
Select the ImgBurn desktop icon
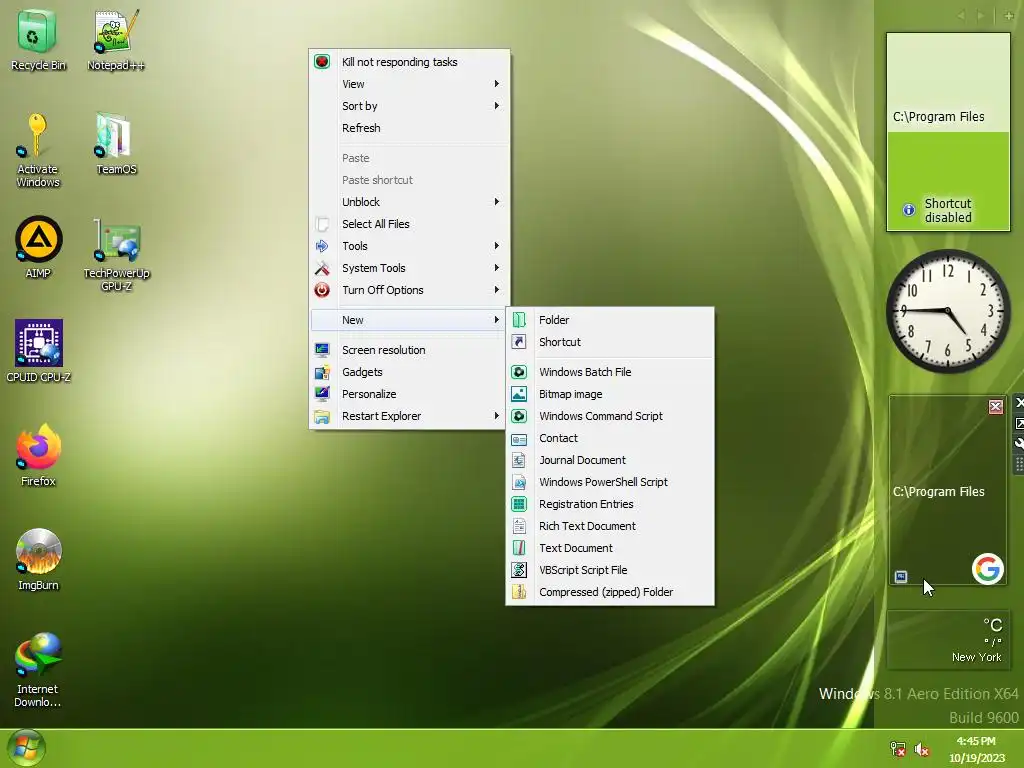(39, 559)
